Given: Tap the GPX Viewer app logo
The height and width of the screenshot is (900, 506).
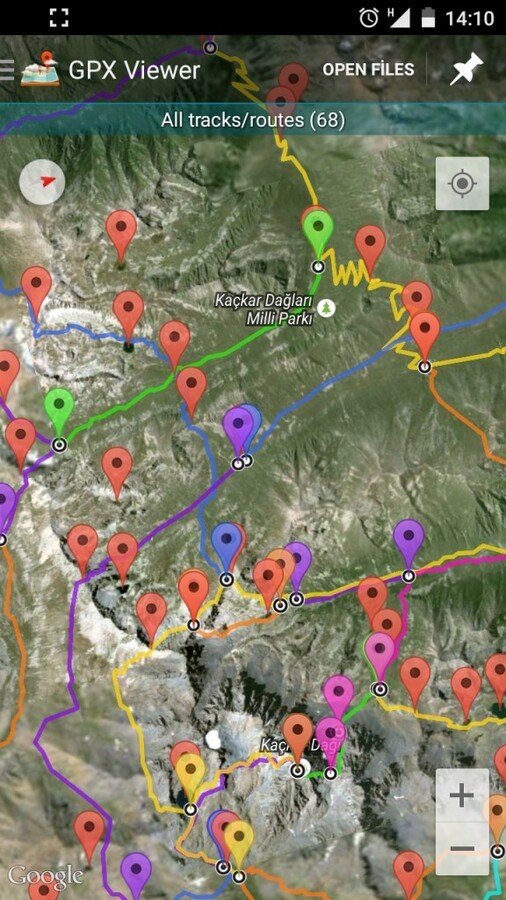Looking at the screenshot, I should tap(40, 69).
